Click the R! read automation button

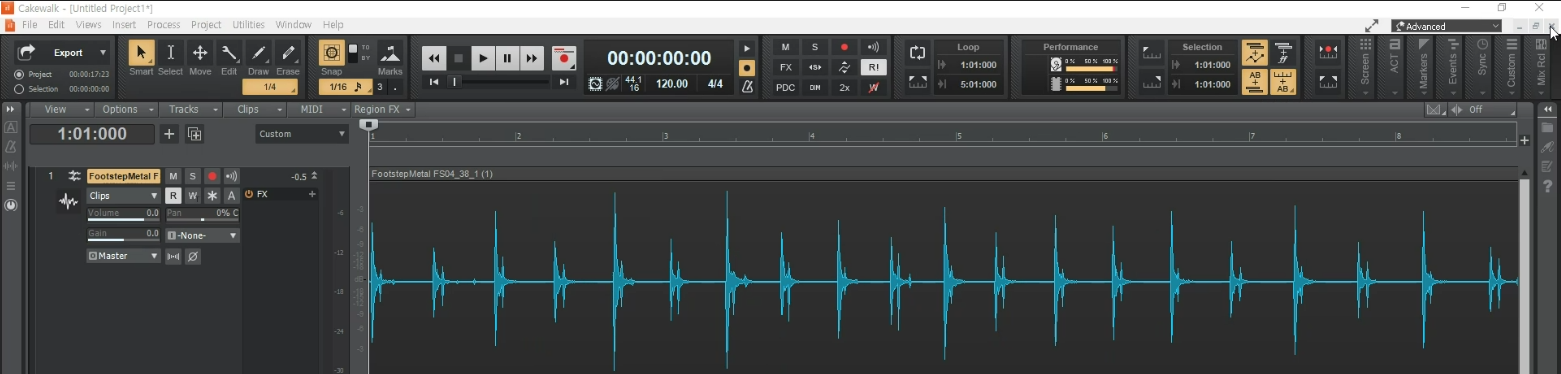click(873, 67)
